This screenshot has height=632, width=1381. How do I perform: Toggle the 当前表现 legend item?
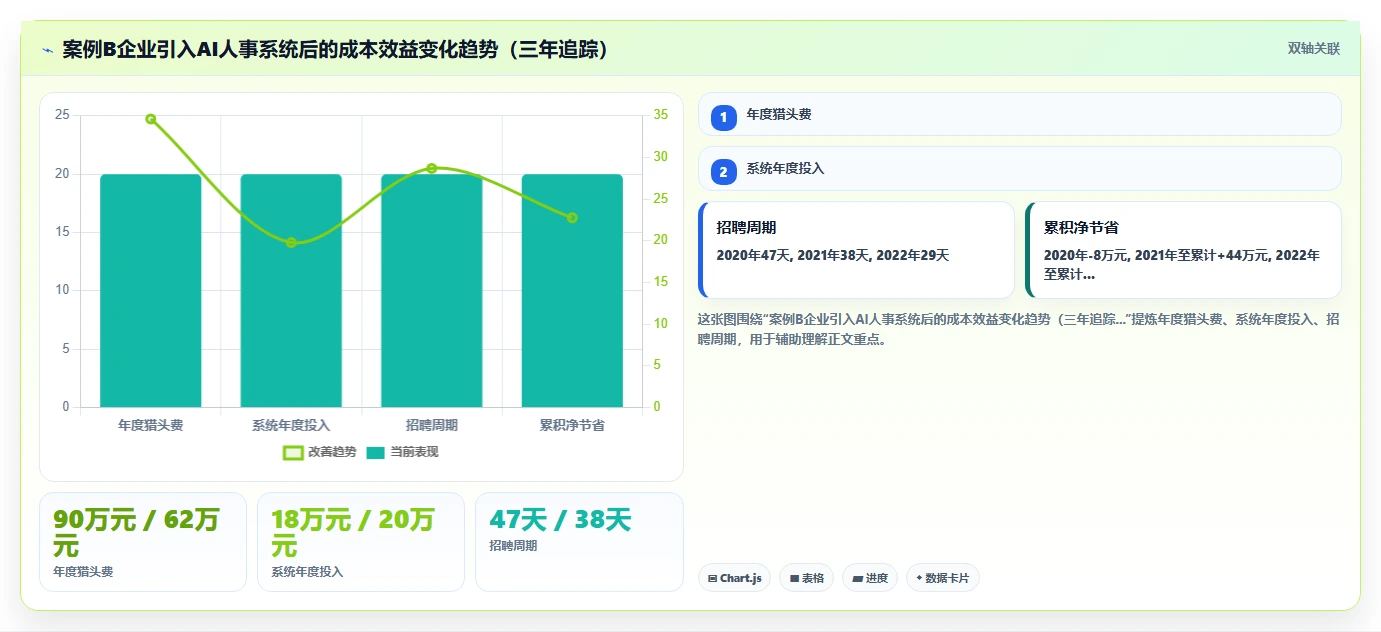coord(402,452)
